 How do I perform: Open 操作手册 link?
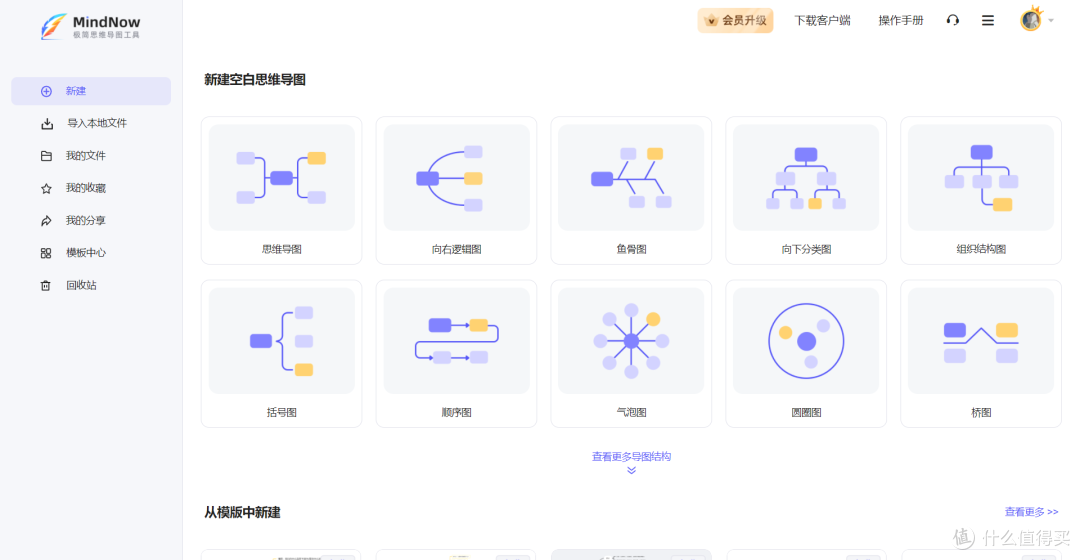(900, 21)
